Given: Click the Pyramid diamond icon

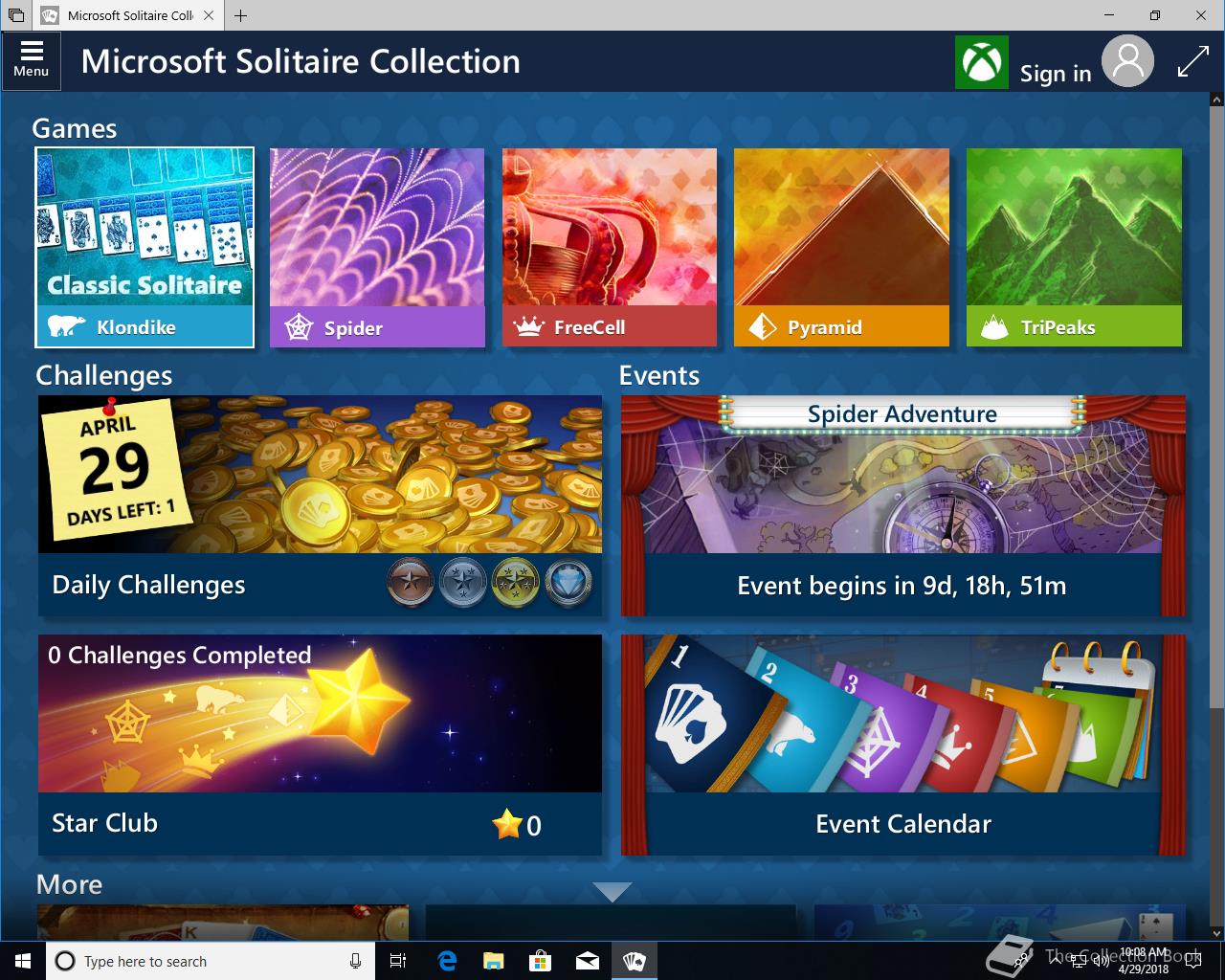Looking at the screenshot, I should 762,327.
